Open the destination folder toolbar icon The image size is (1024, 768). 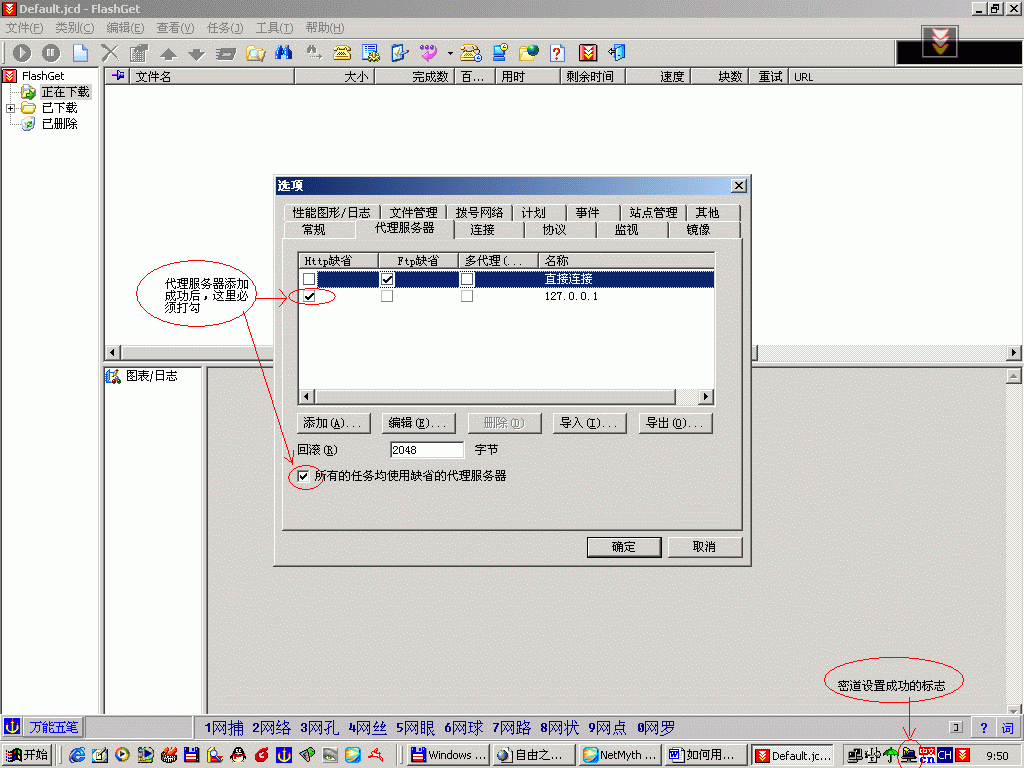(x=256, y=53)
